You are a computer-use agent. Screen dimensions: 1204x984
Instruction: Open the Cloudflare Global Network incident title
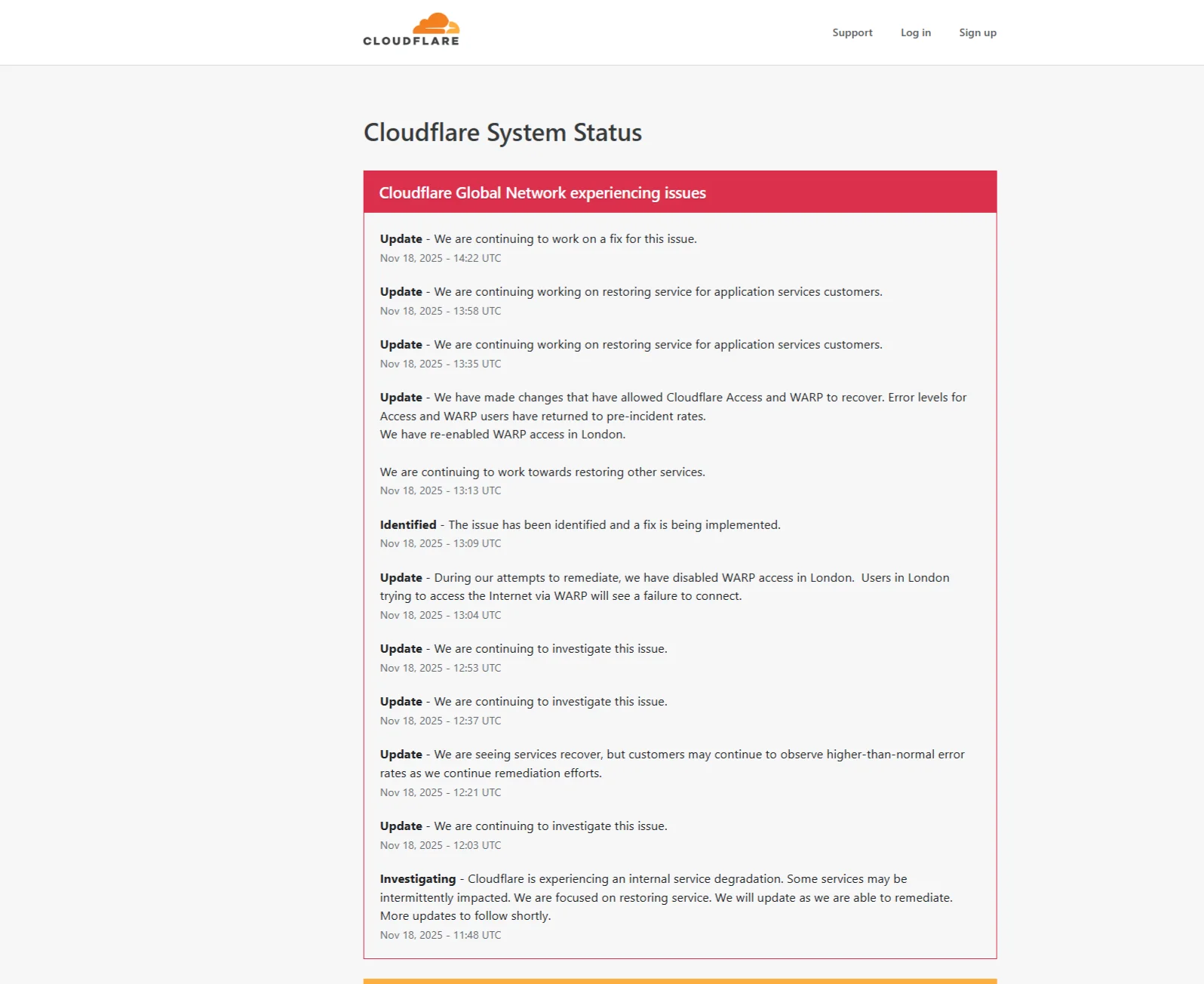(542, 193)
